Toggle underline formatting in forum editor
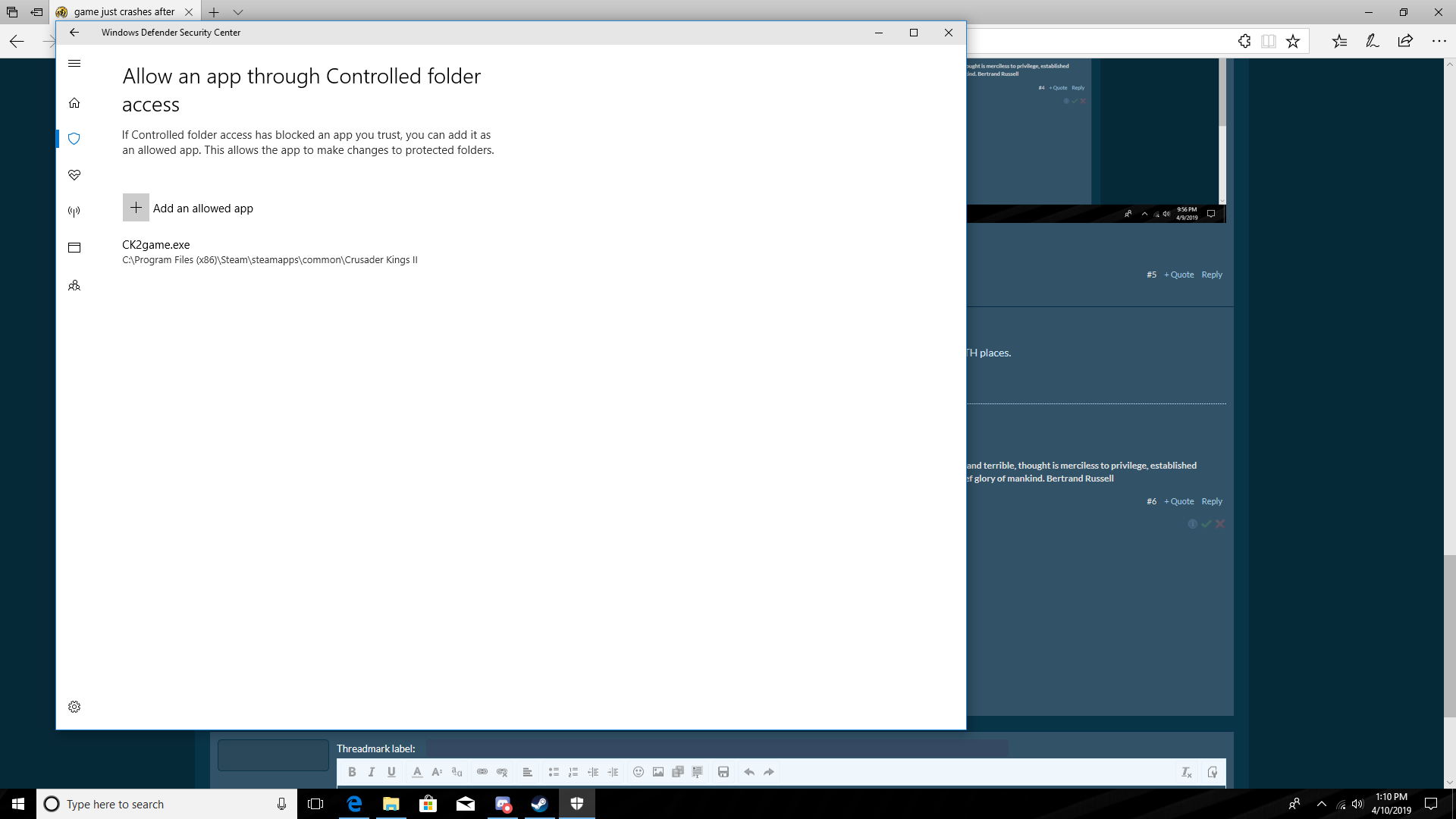Viewport: 1456px width, 819px height. 391,772
